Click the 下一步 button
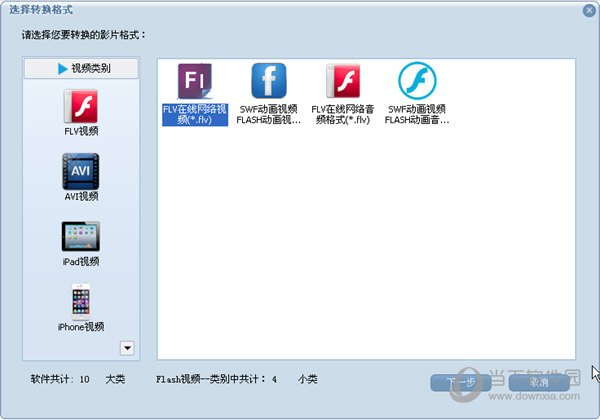600x420 pixels. tap(461, 383)
